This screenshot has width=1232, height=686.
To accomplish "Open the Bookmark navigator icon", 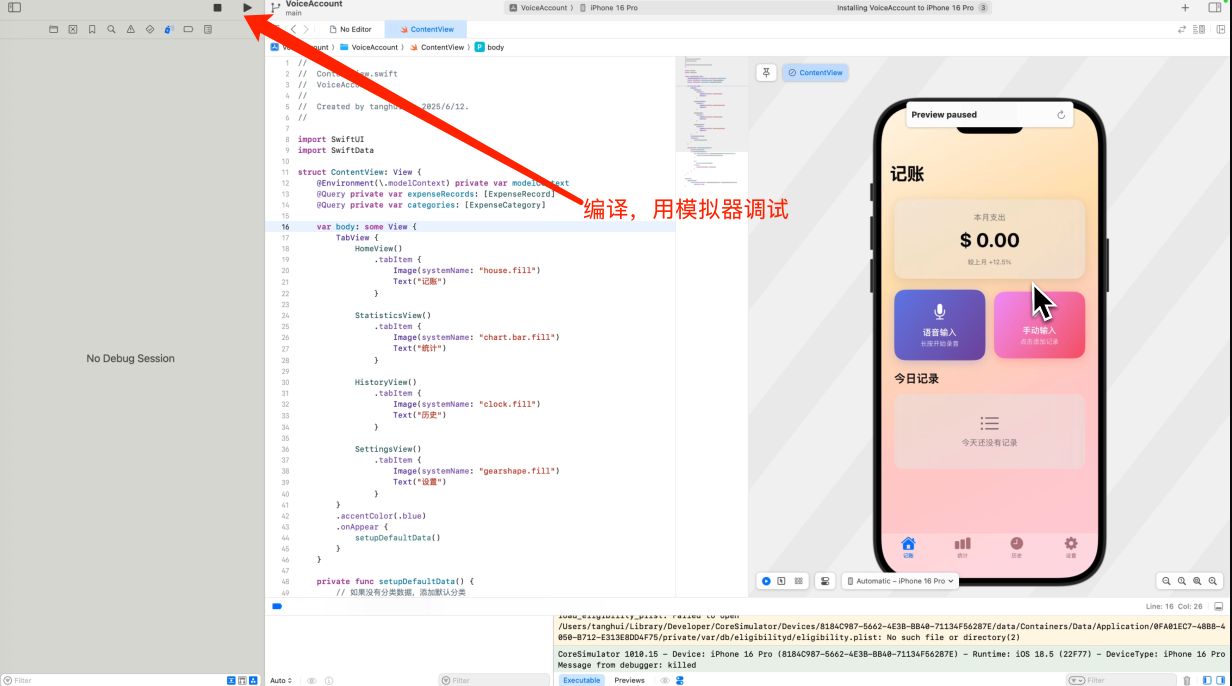I will click(x=92, y=30).
